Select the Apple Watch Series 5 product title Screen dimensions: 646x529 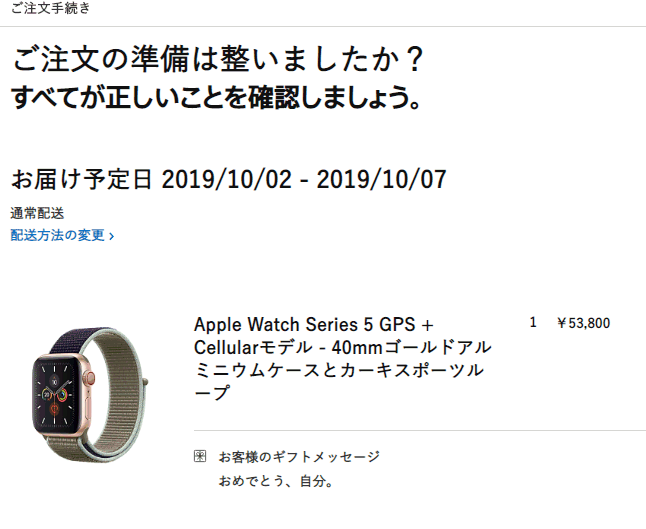(342, 358)
